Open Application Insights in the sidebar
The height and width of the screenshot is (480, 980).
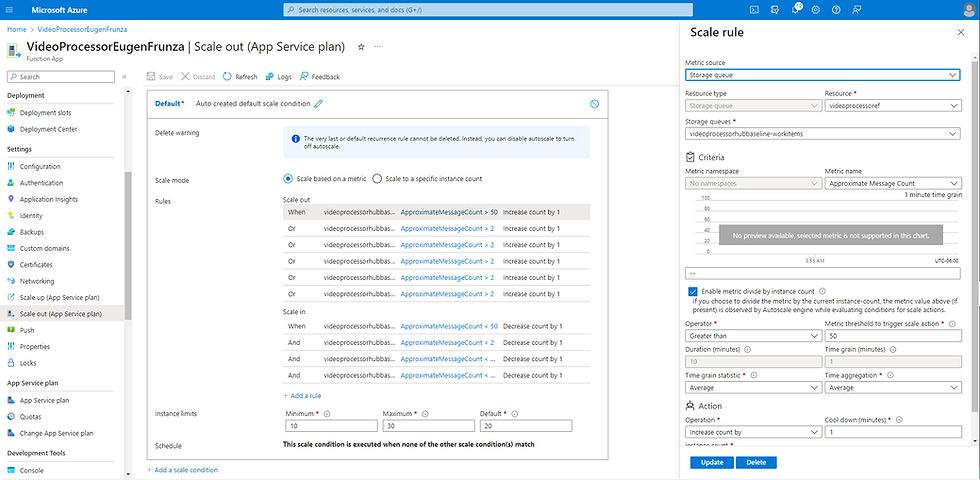[49, 199]
